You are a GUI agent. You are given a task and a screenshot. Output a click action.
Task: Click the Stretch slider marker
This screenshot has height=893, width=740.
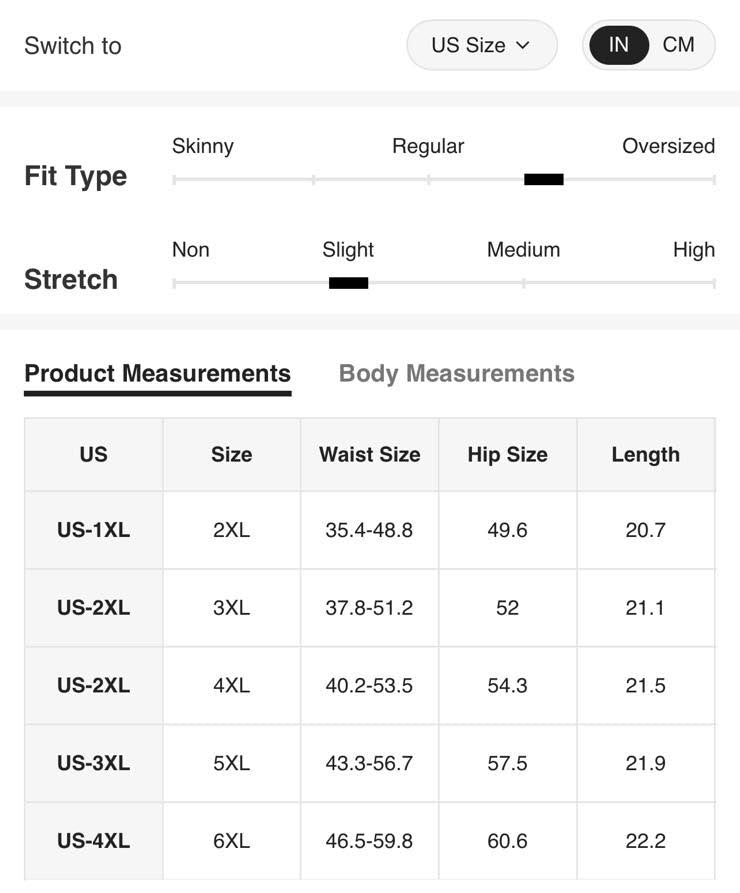(348, 283)
